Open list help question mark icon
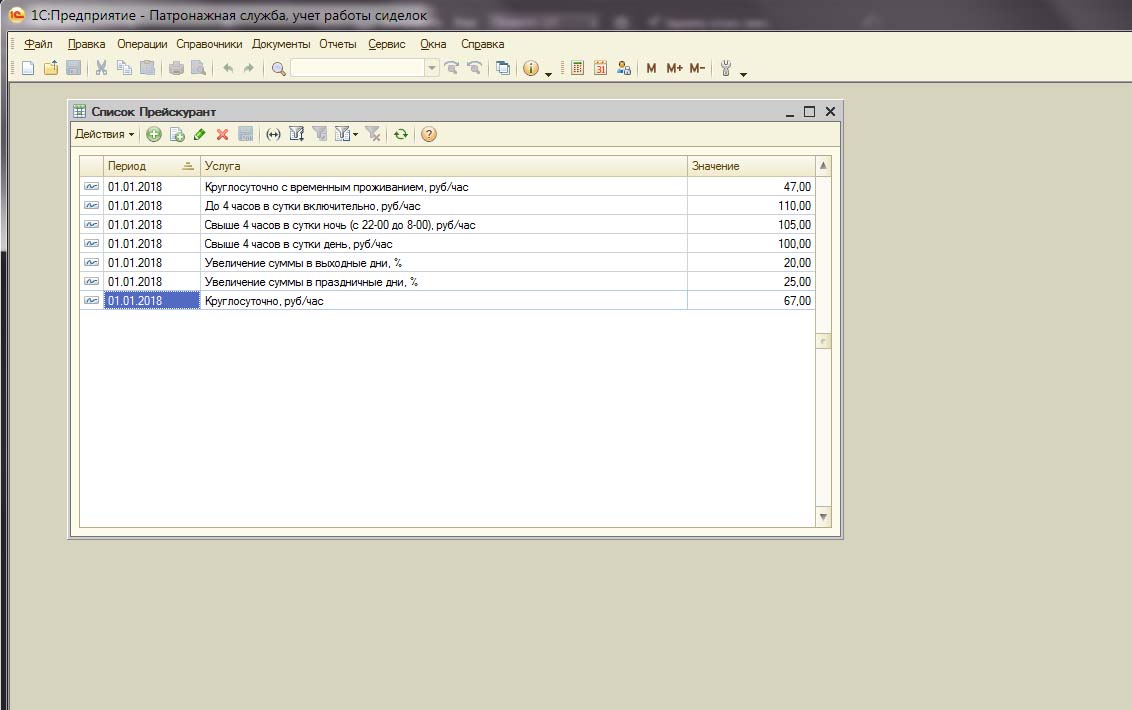 click(429, 134)
